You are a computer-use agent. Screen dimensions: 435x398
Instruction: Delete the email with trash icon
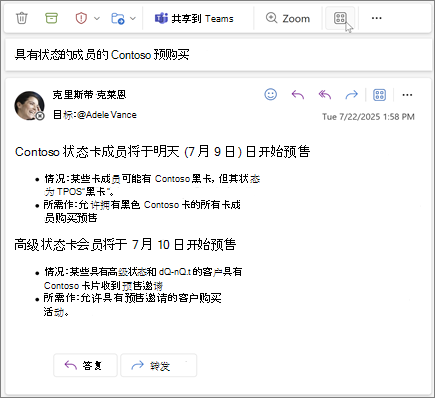pos(22,18)
